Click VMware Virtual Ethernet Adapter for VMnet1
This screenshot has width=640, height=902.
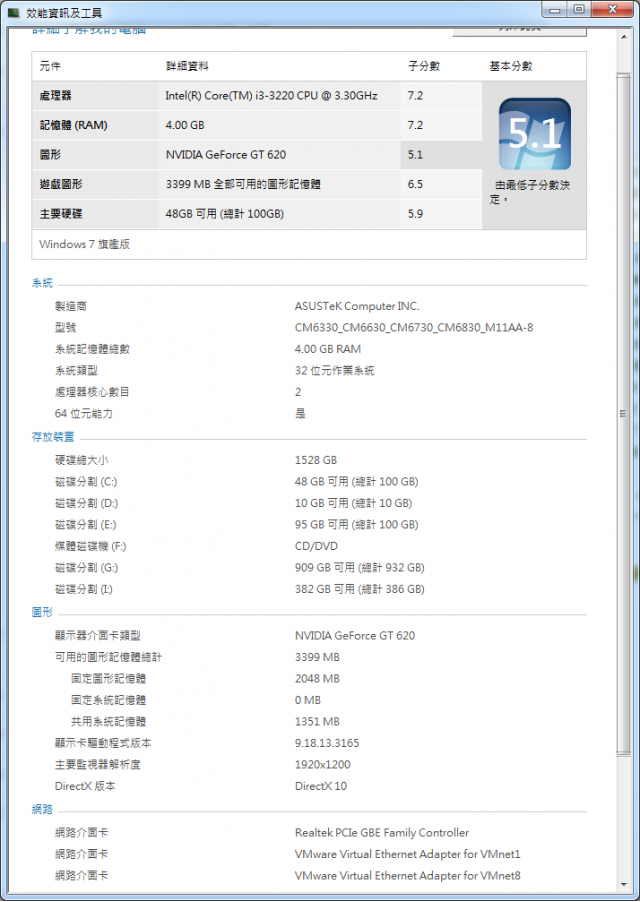pos(408,854)
